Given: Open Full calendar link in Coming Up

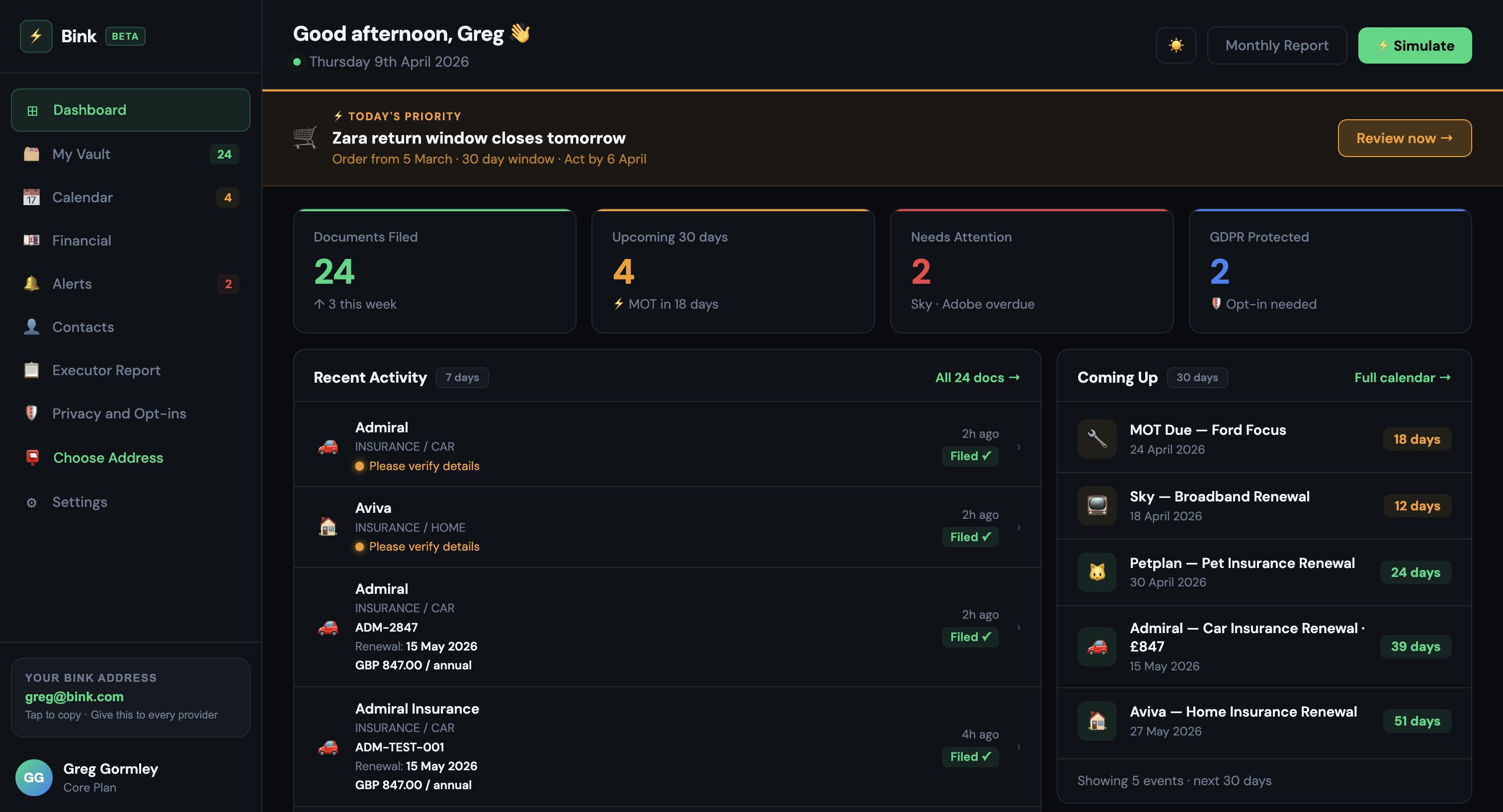Looking at the screenshot, I should point(1402,377).
